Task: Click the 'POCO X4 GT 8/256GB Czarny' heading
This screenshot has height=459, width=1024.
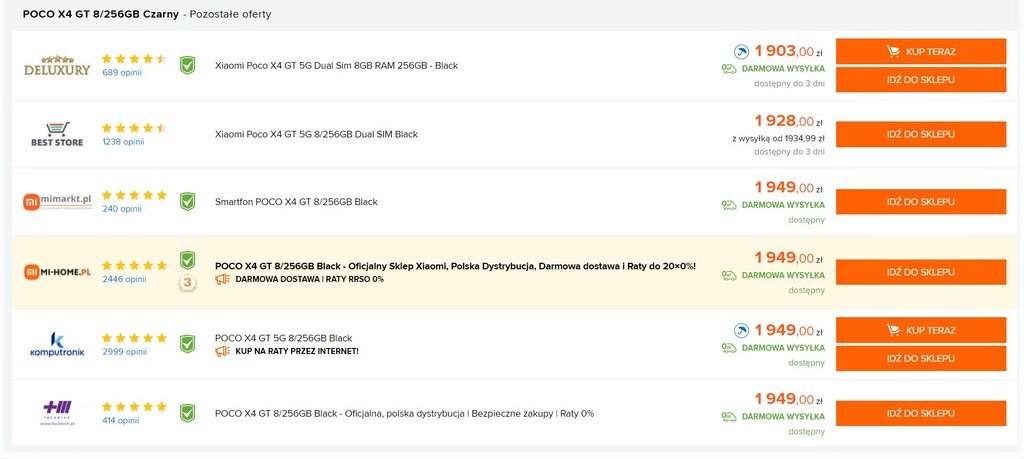Action: (101, 14)
